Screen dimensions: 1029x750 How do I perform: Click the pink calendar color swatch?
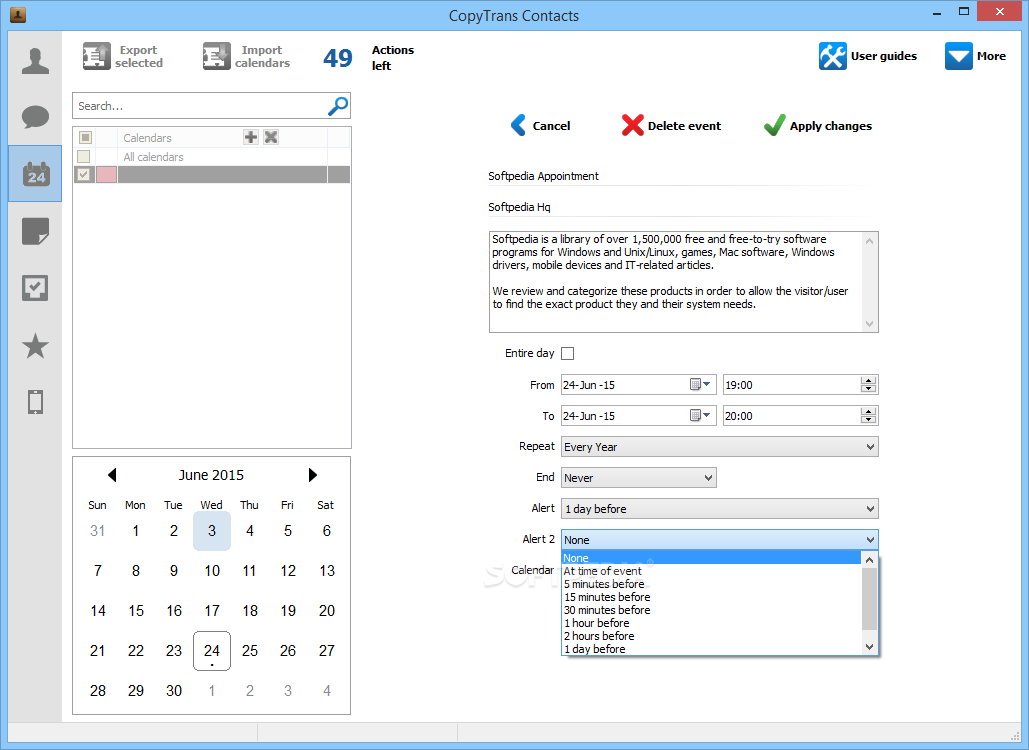(106, 175)
